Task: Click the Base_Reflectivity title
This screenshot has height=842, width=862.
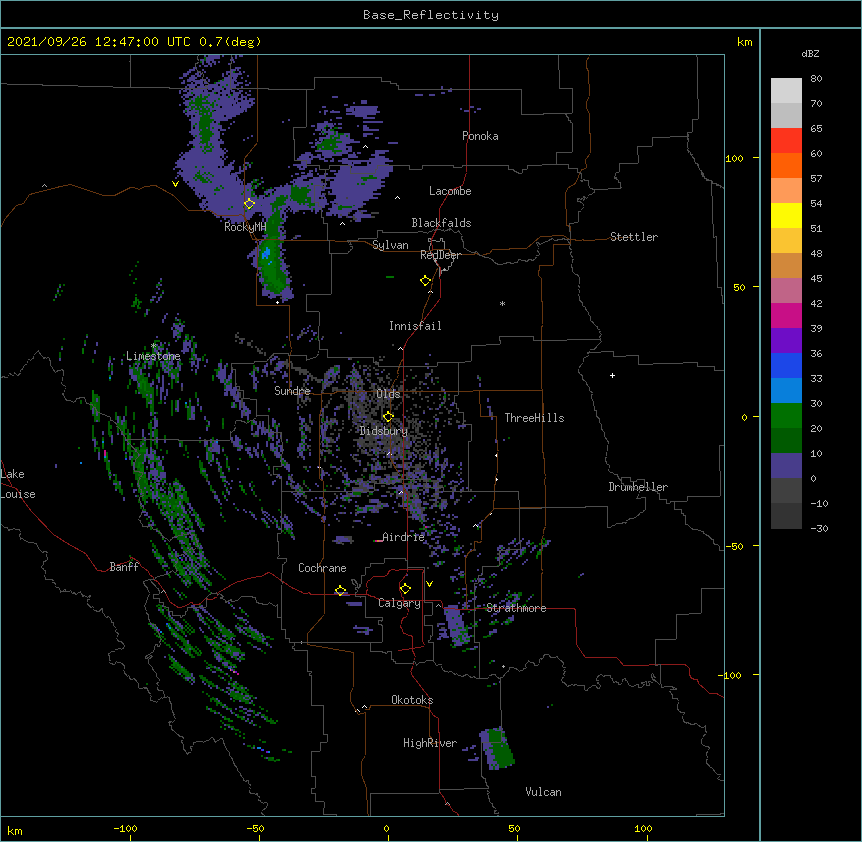Action: coord(431,15)
